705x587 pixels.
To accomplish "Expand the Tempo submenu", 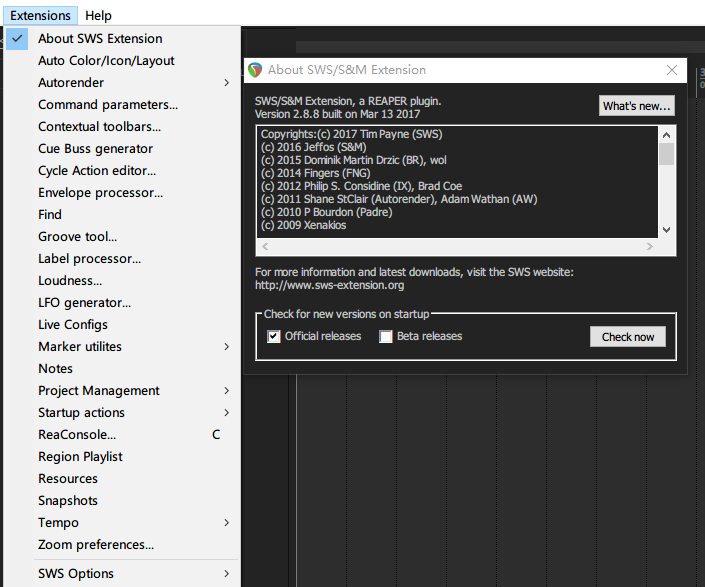I will [x=122, y=523].
